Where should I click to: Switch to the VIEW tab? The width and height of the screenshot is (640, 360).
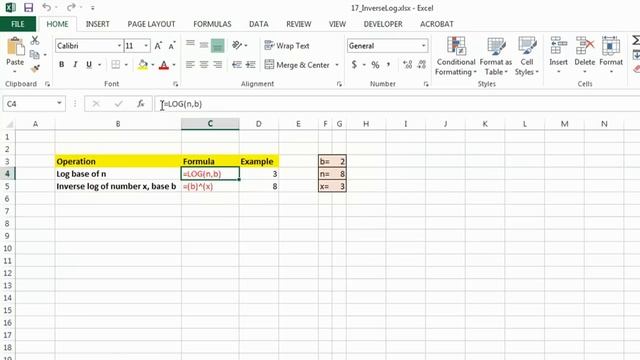(338, 24)
